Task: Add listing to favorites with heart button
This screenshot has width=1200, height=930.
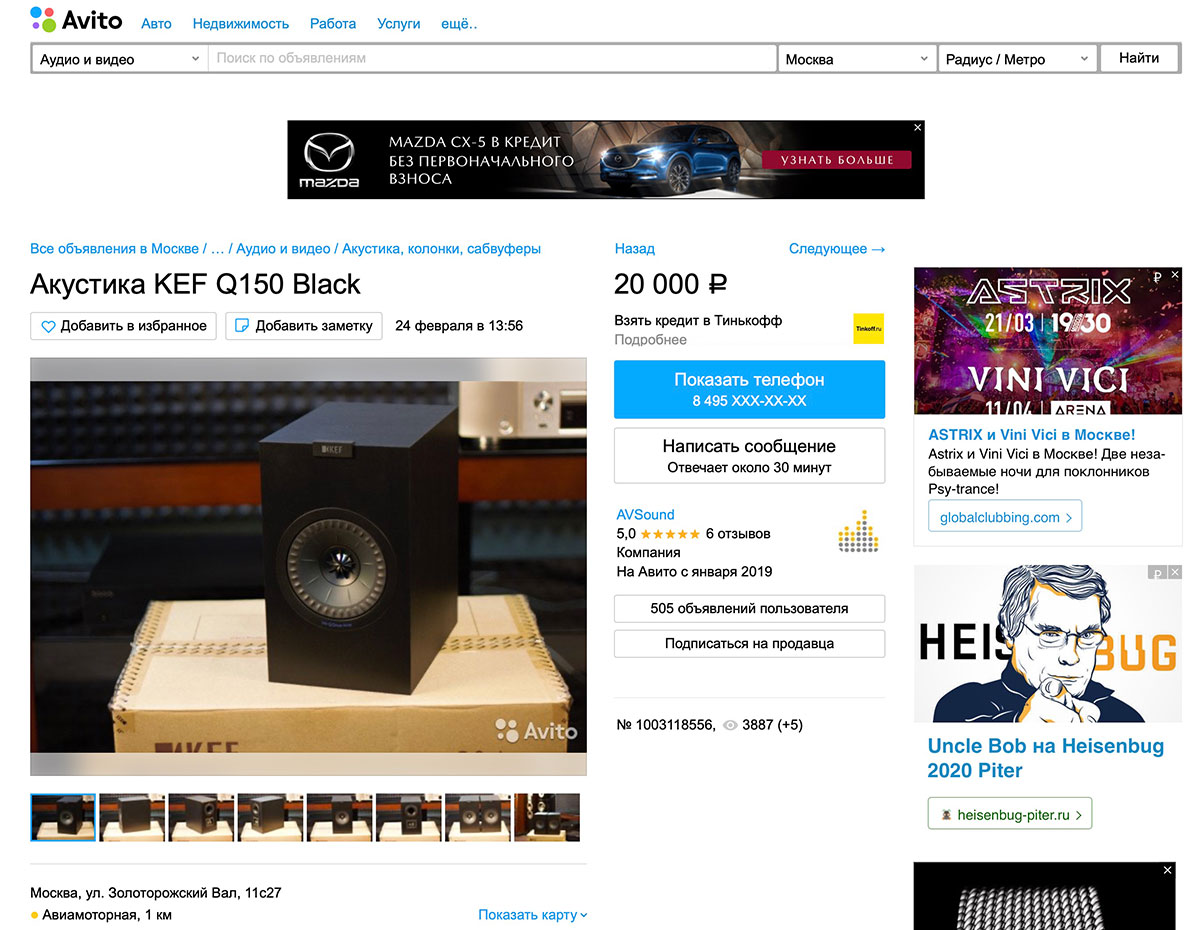Action: [x=124, y=326]
